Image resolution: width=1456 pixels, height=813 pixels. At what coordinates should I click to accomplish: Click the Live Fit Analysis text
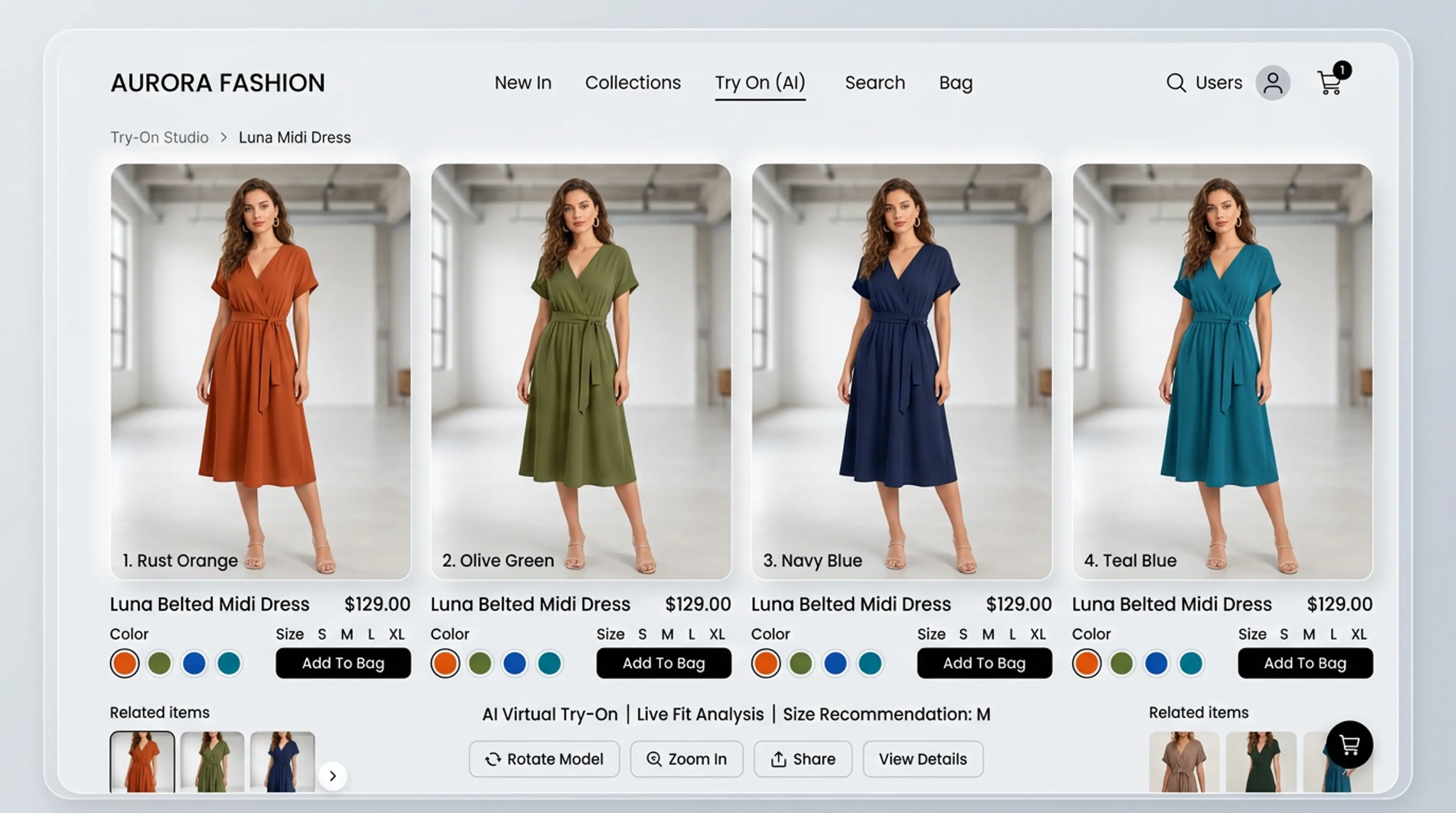[700, 714]
